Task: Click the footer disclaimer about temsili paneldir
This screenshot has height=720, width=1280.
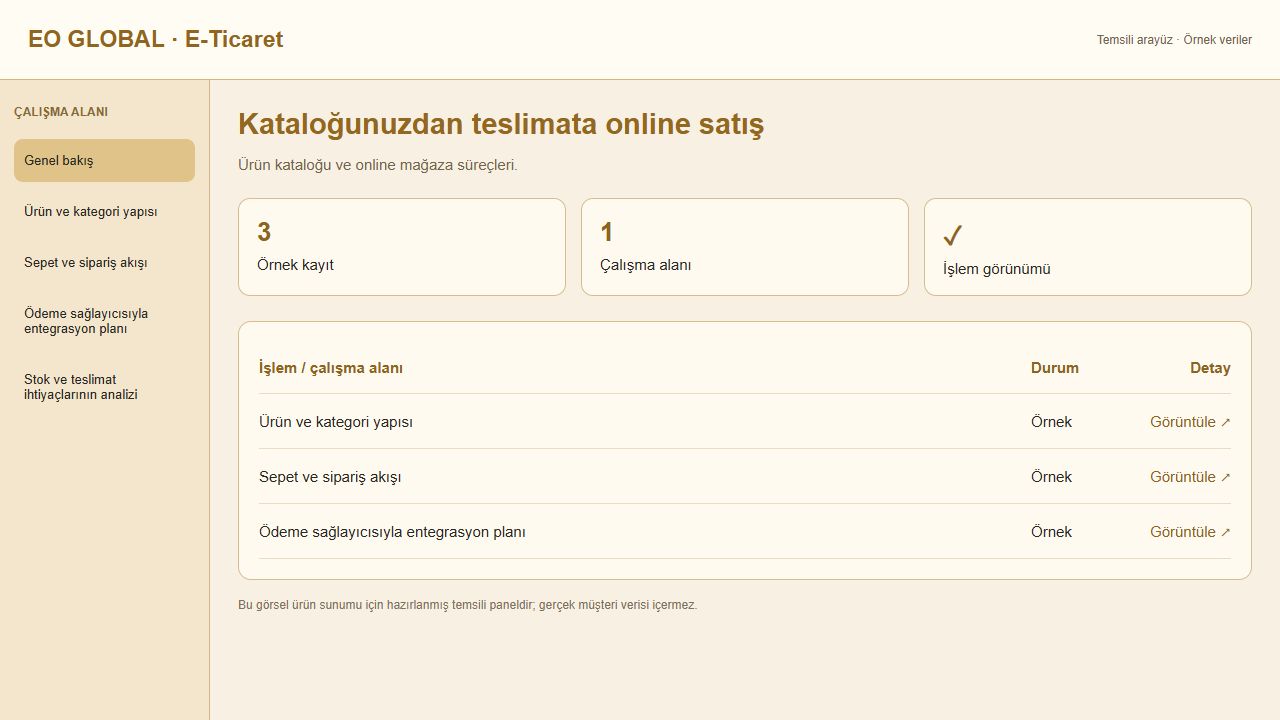Action: click(468, 605)
